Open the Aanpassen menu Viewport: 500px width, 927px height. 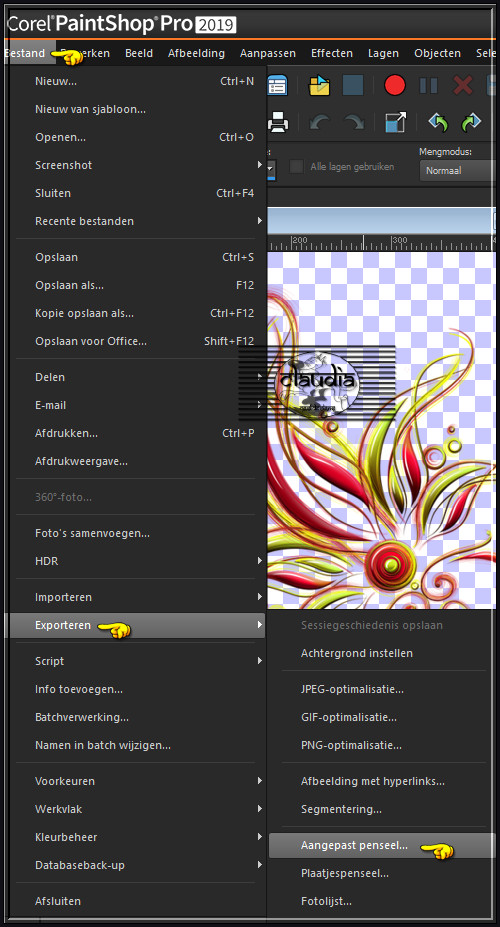point(268,53)
